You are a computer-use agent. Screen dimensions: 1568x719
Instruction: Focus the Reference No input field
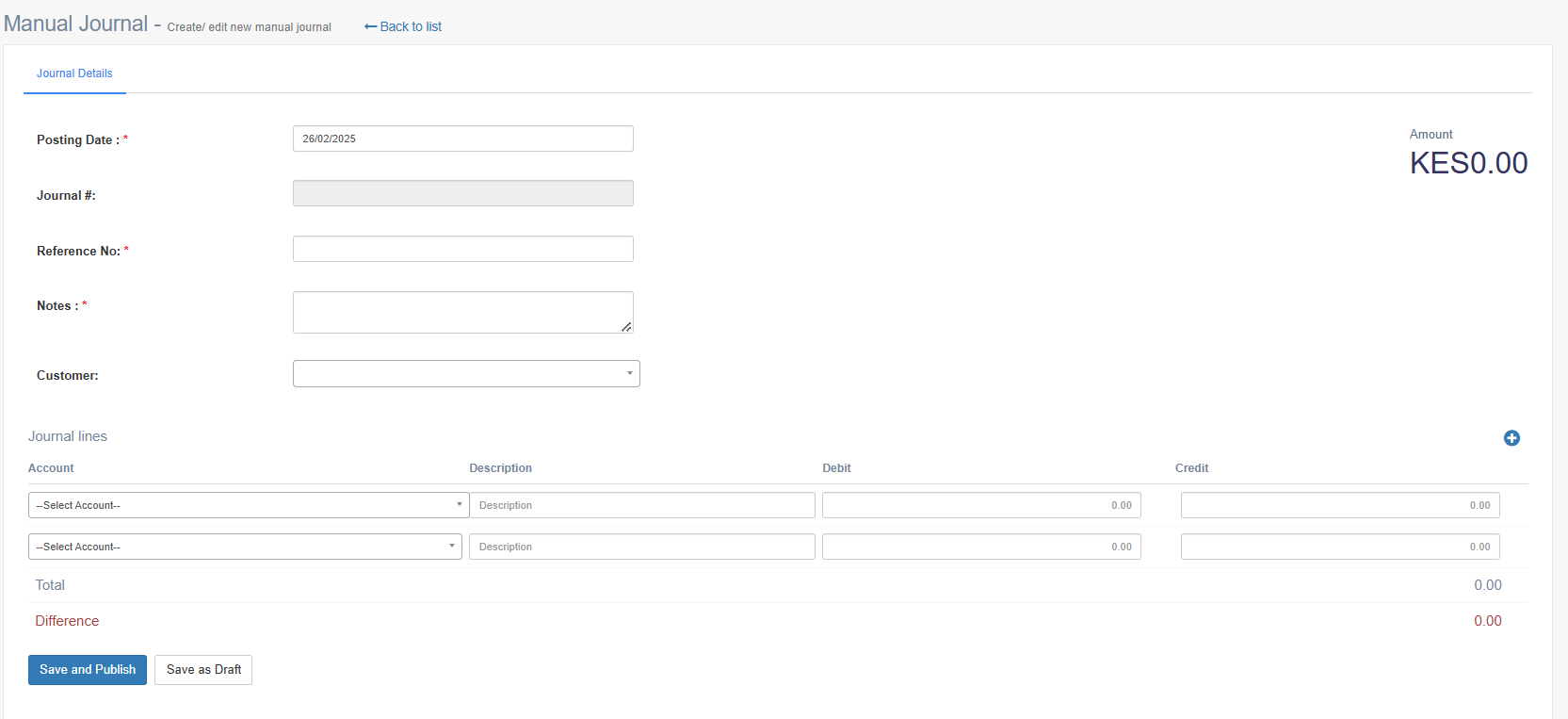point(462,249)
